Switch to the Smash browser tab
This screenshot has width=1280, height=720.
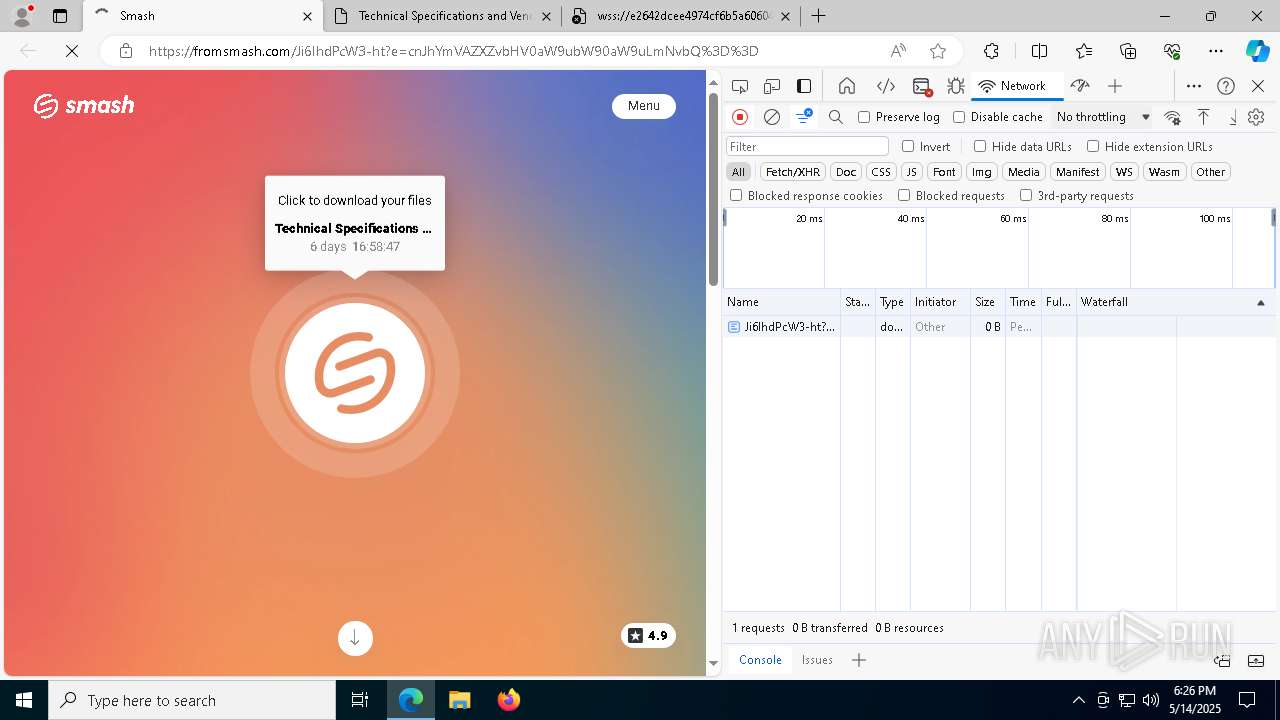202,16
